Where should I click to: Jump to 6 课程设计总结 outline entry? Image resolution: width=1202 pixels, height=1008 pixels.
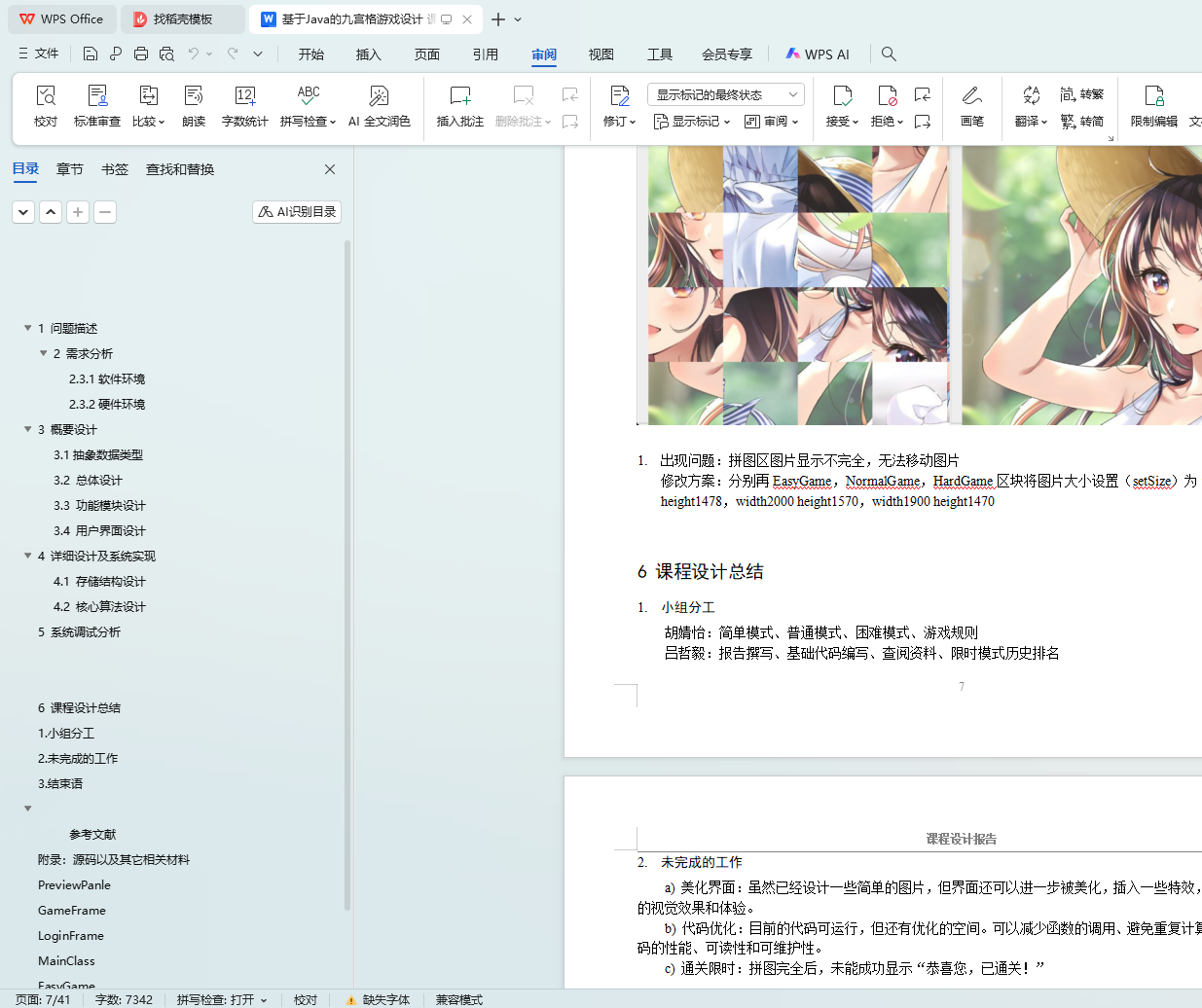pos(79,707)
